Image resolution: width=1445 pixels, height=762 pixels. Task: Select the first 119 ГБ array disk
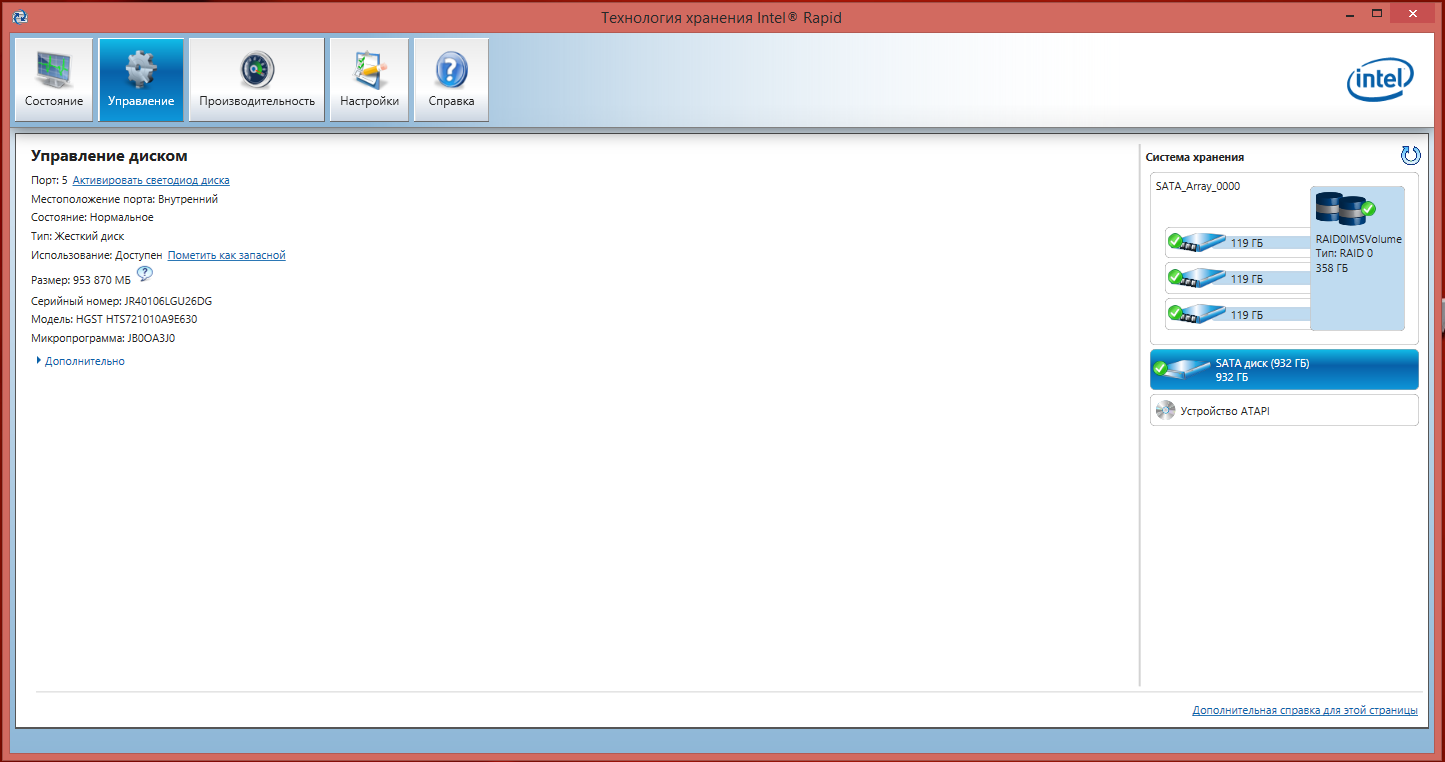(x=1238, y=242)
